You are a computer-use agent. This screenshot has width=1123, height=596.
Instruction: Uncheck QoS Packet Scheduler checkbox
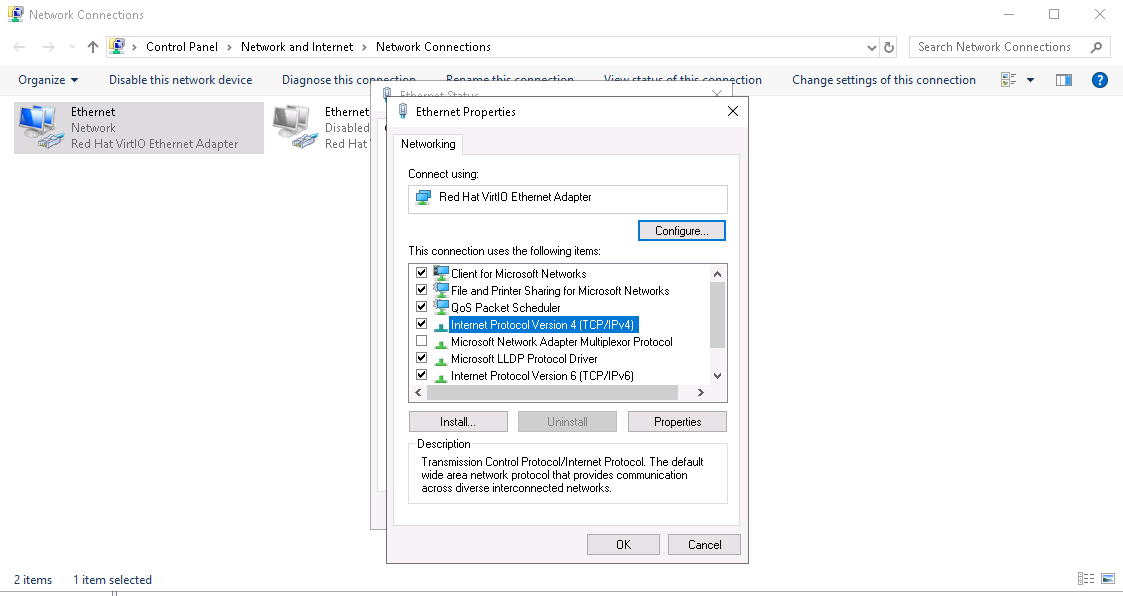click(x=421, y=307)
